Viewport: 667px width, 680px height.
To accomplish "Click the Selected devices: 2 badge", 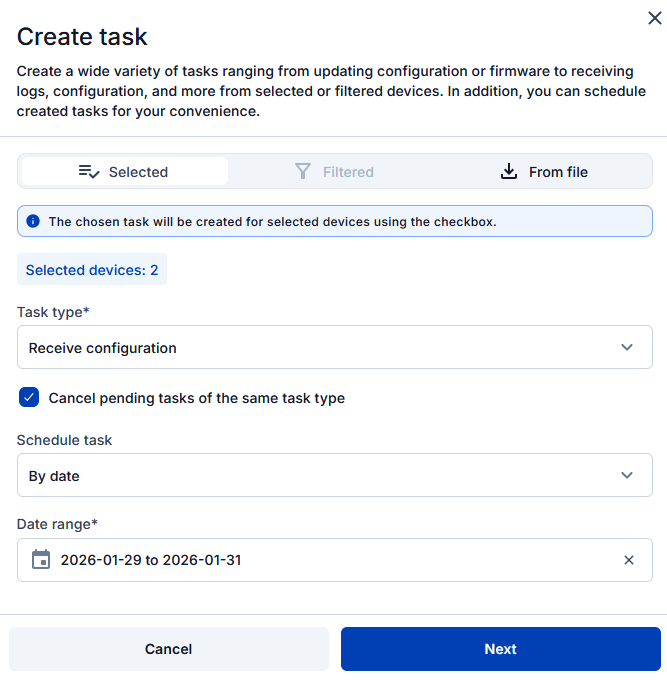I will click(x=92, y=270).
